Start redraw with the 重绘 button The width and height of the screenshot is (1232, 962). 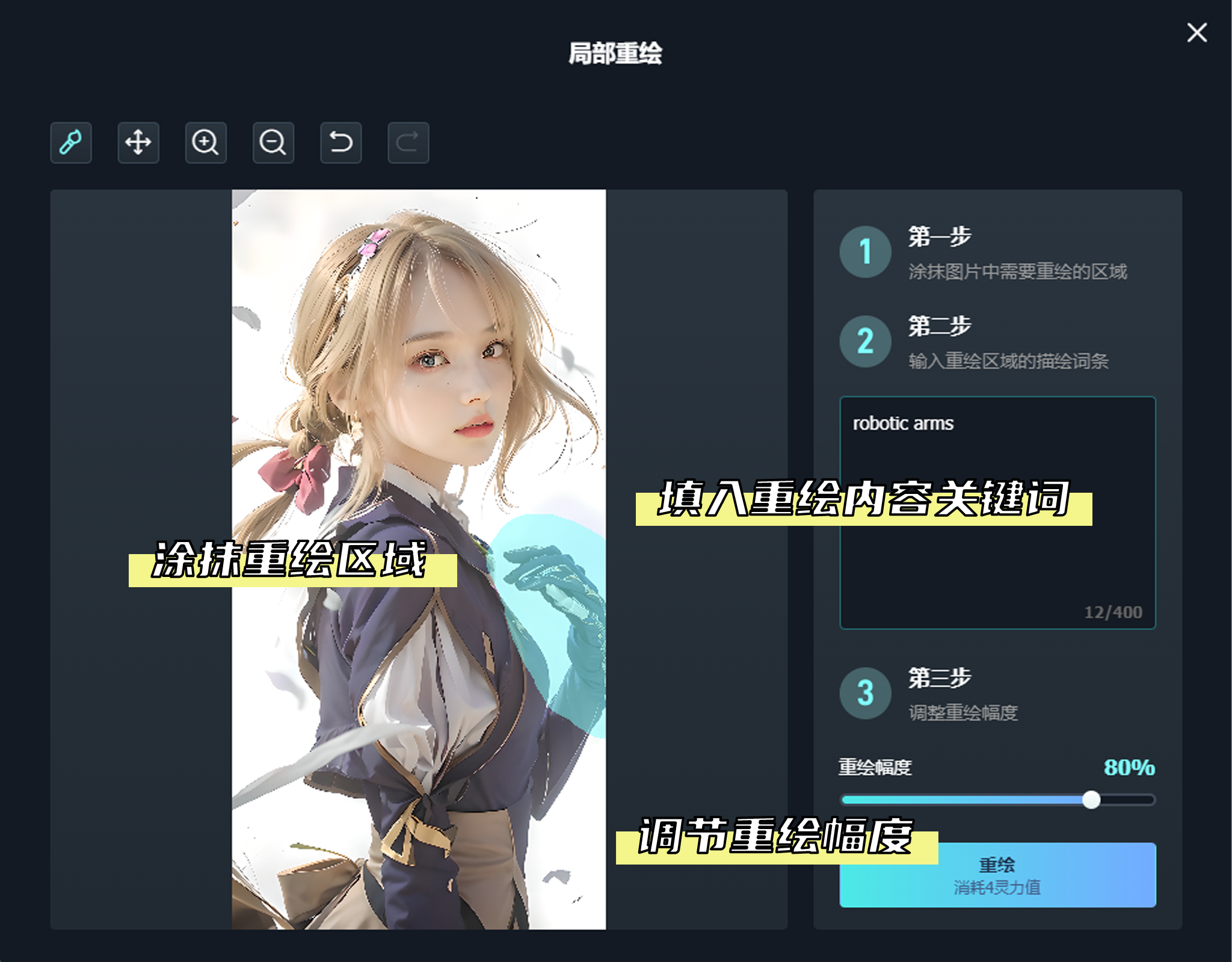coord(997,875)
